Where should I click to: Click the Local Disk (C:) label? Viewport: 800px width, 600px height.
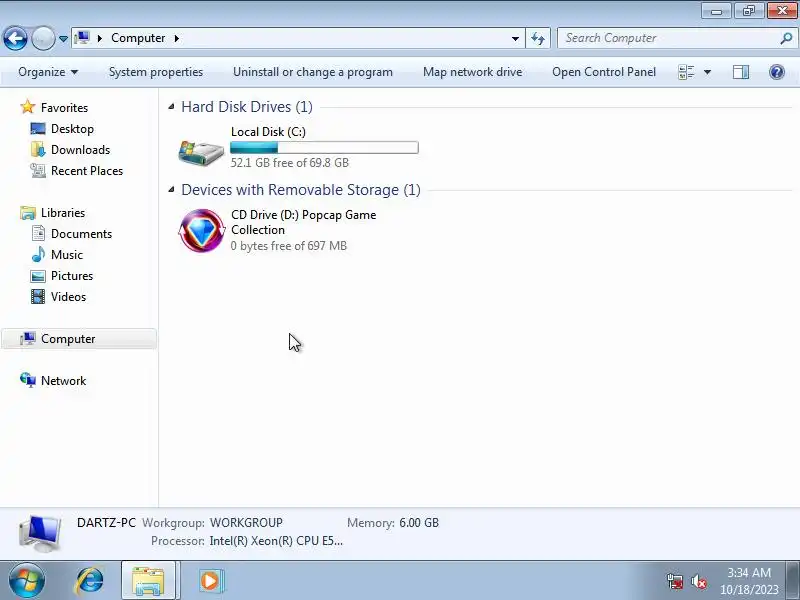point(268,132)
